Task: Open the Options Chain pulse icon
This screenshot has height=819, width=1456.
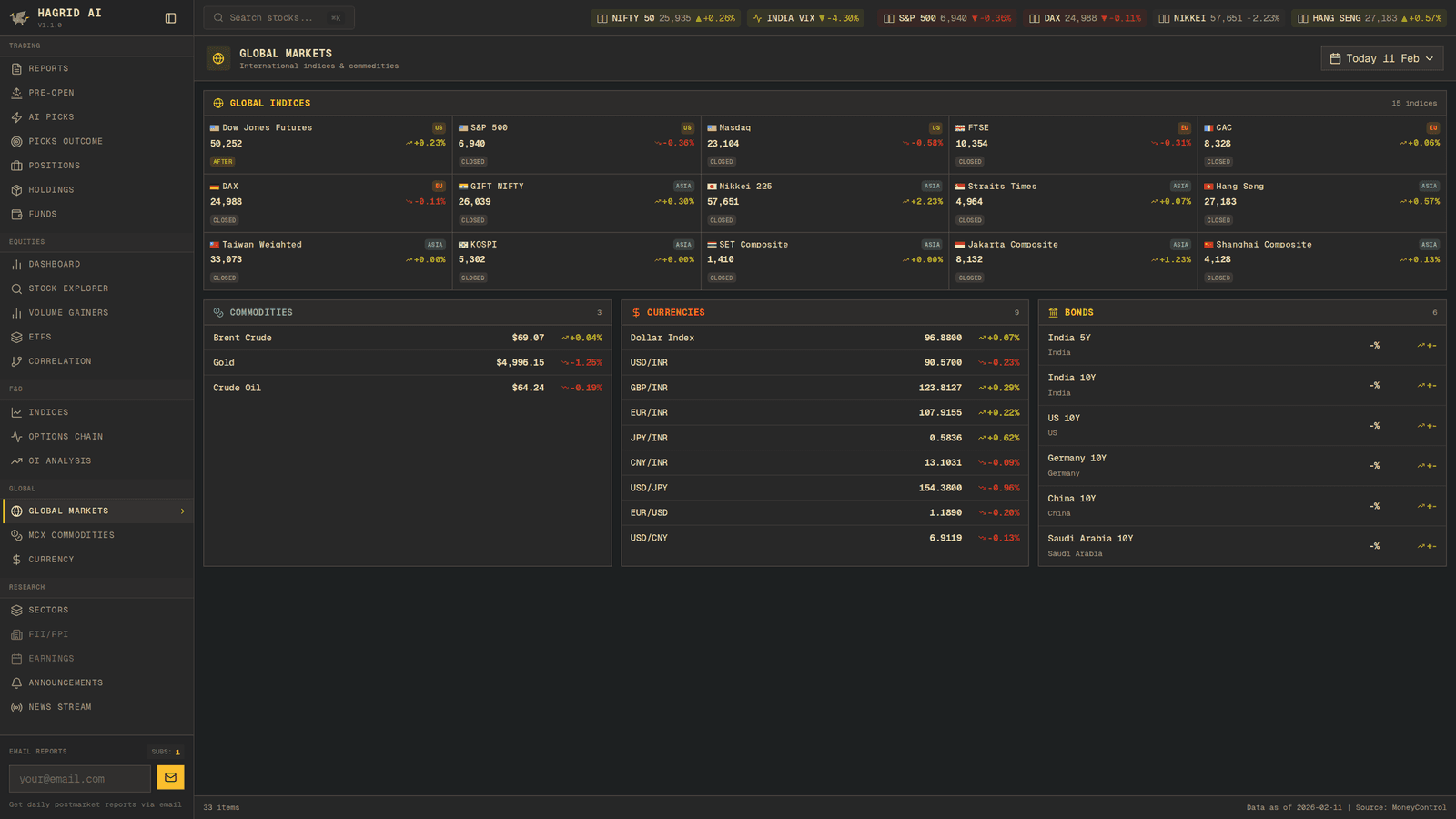Action: click(16, 437)
